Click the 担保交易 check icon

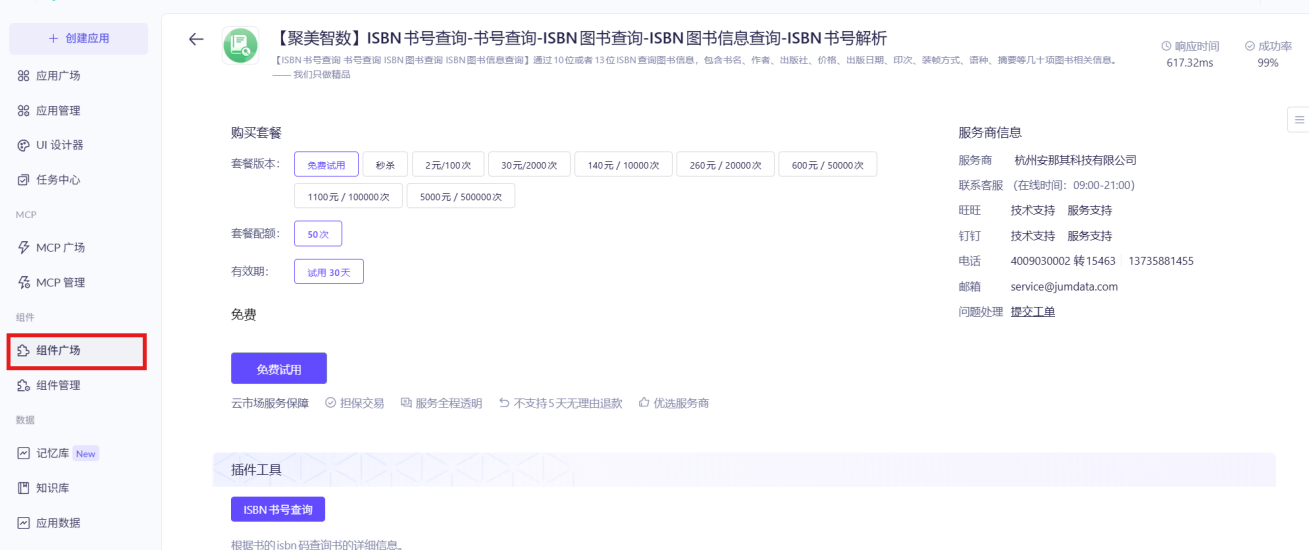(330, 403)
